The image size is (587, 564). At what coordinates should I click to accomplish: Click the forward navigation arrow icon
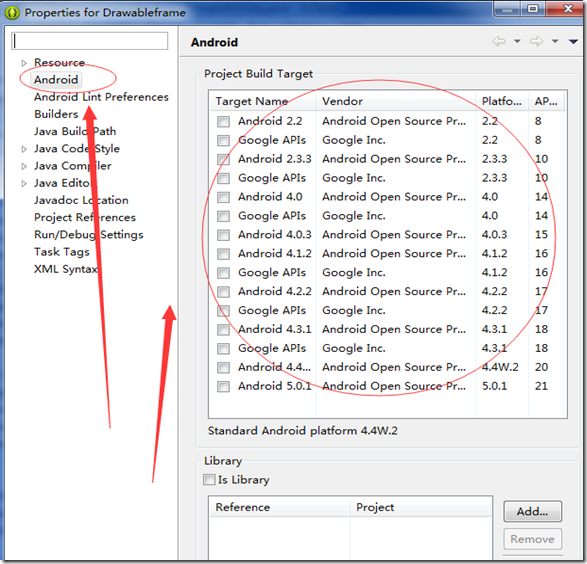coord(536,41)
